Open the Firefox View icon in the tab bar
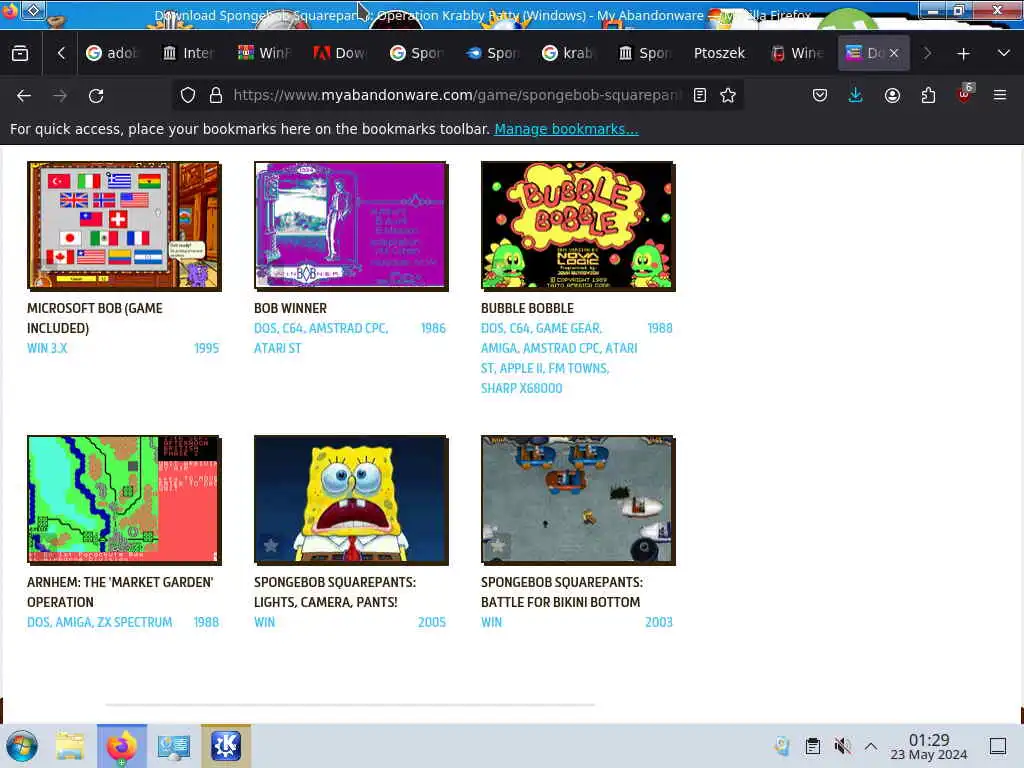The image size is (1024, 768). 20,54
